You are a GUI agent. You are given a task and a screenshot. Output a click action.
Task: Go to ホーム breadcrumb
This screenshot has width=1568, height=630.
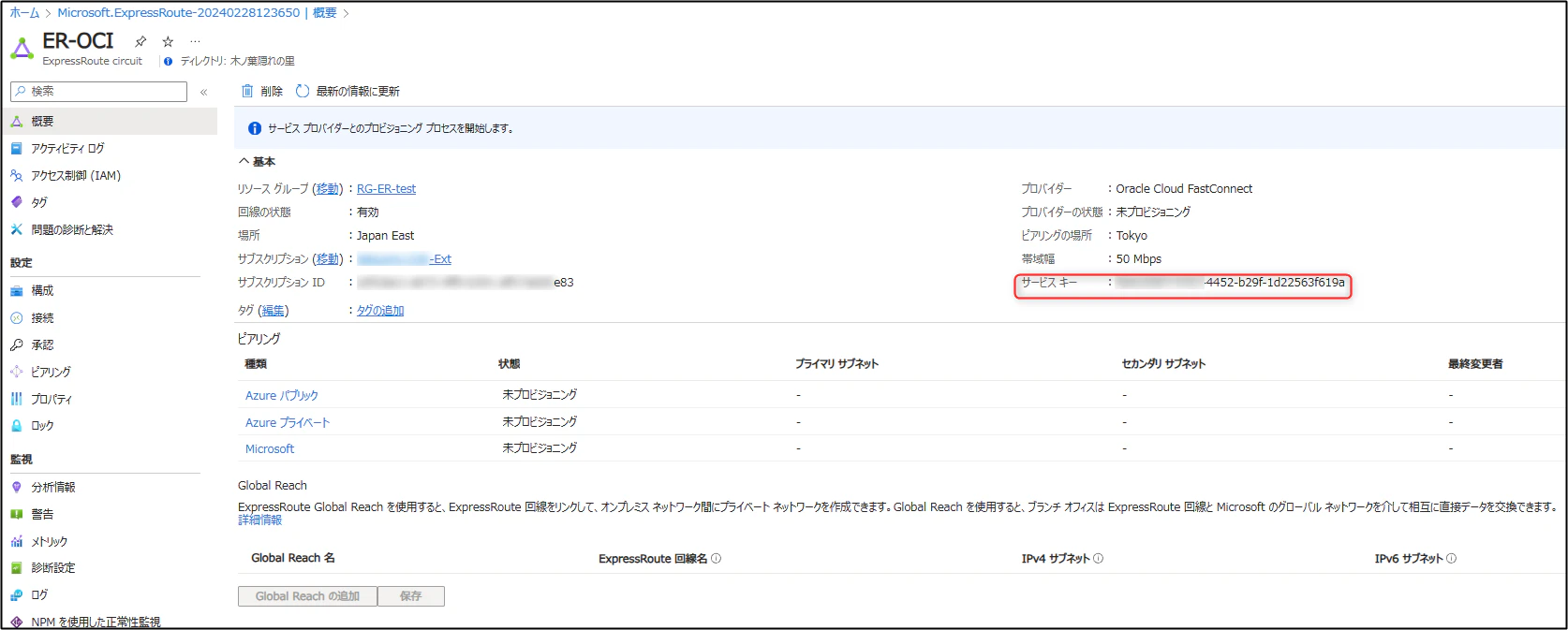pyautogui.click(x=24, y=13)
